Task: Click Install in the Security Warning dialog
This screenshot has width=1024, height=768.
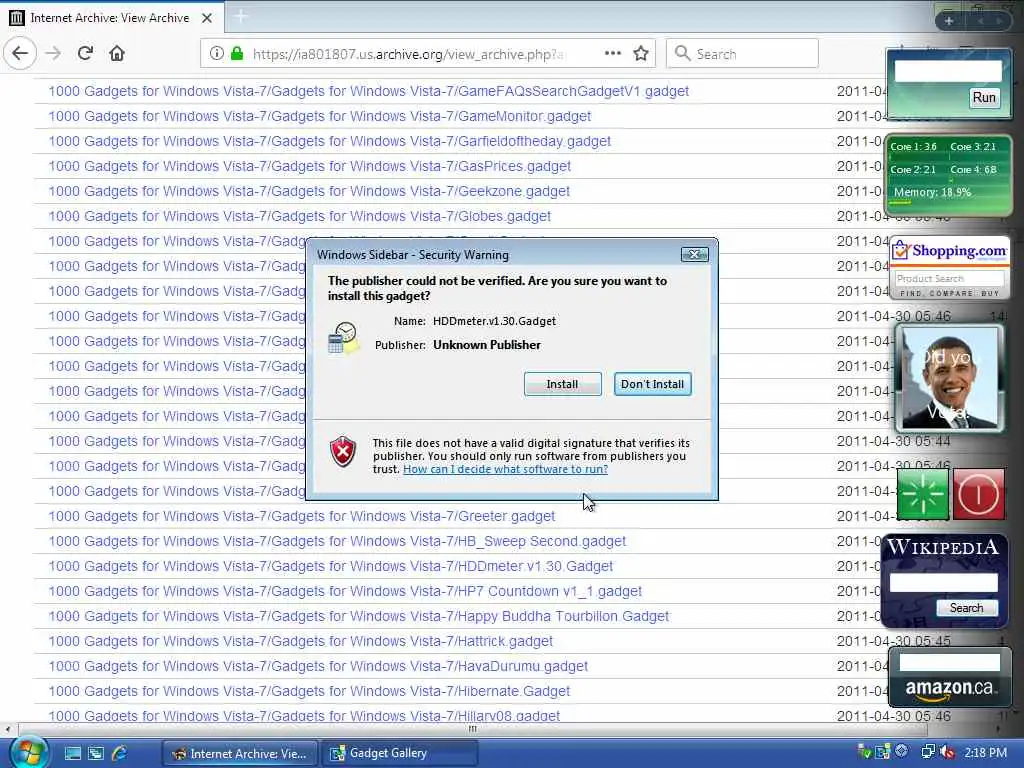Action: tap(562, 384)
